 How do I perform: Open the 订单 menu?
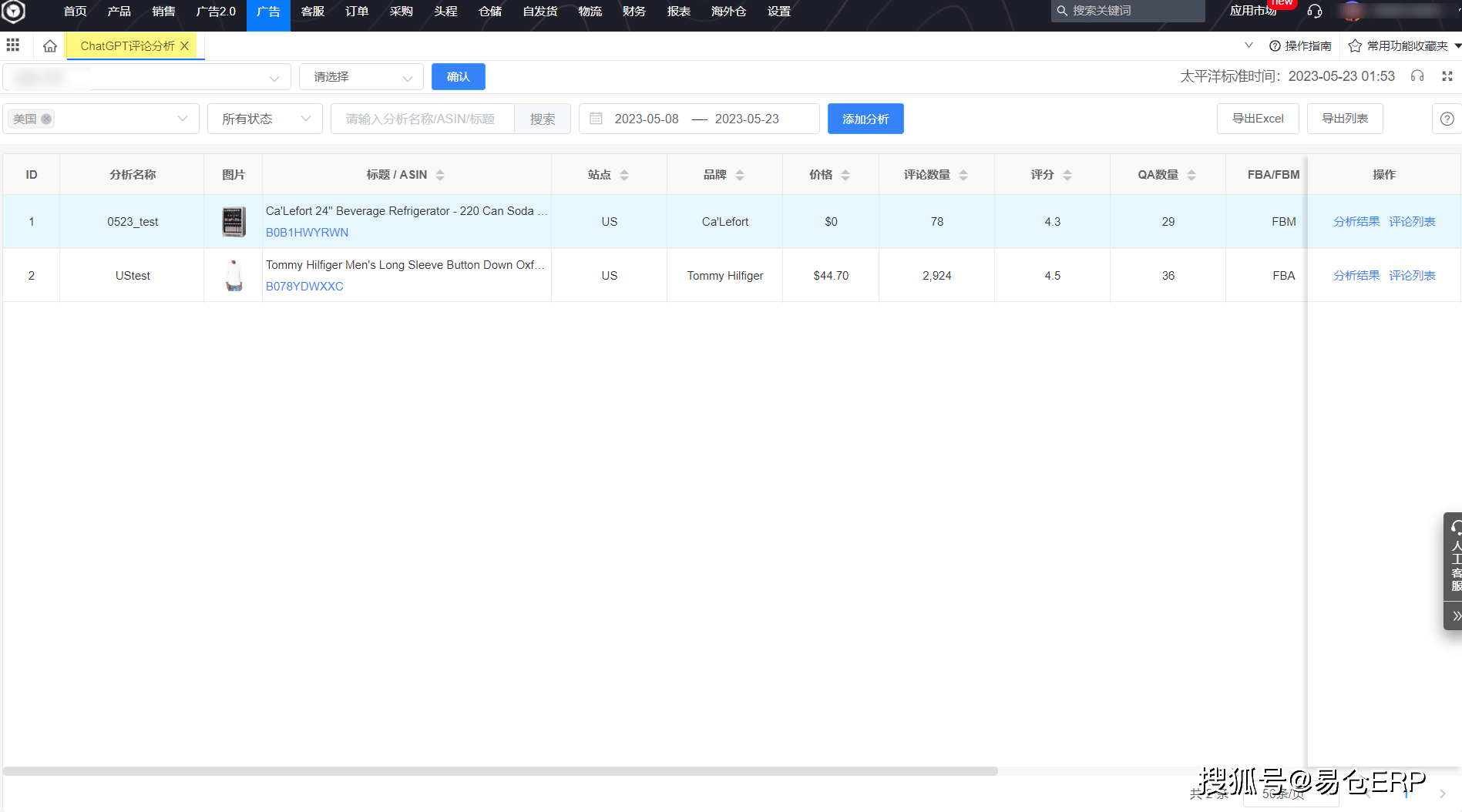(357, 12)
